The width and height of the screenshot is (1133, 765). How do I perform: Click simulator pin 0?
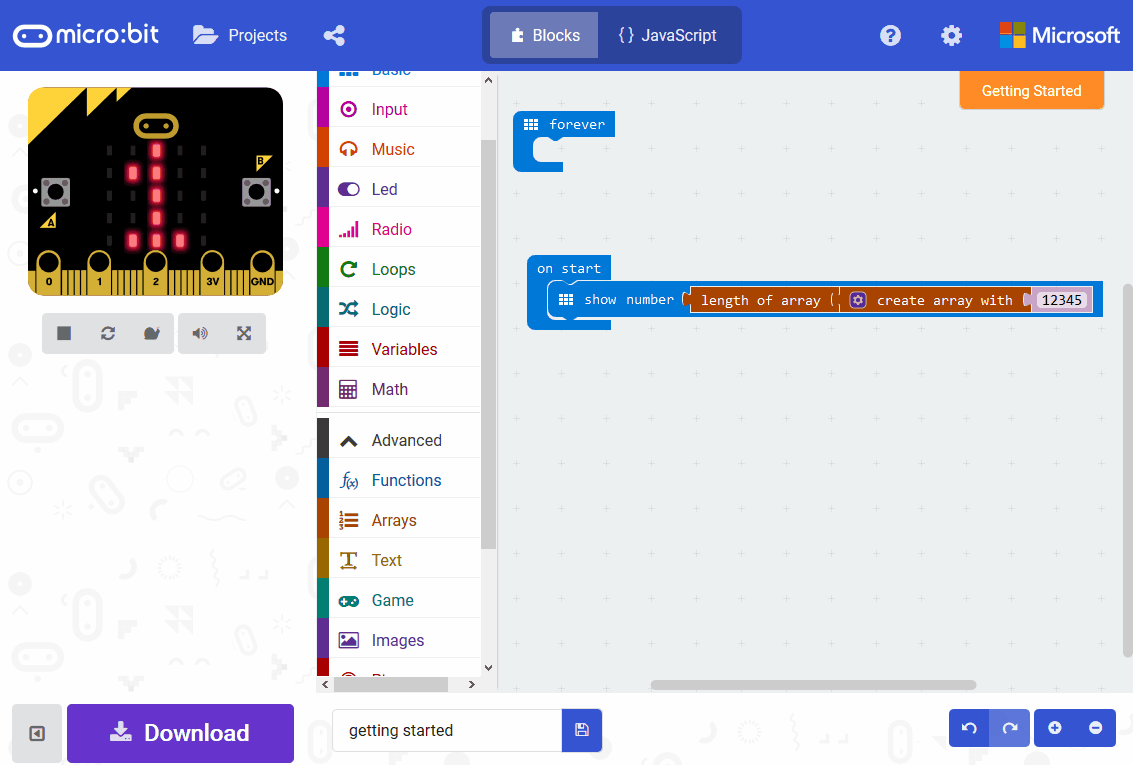tap(48, 271)
